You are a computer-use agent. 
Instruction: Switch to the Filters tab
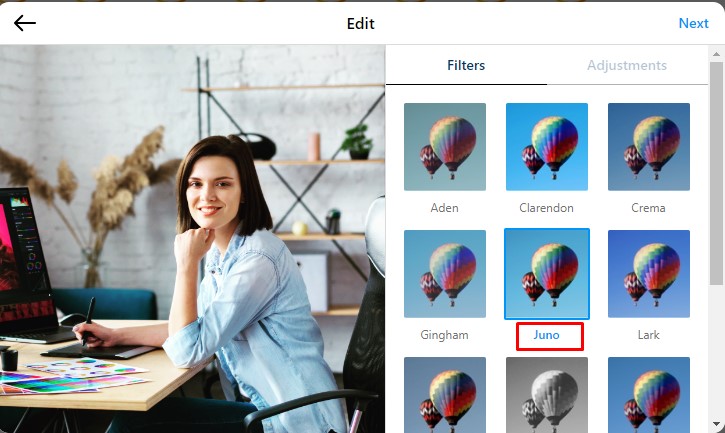466,66
